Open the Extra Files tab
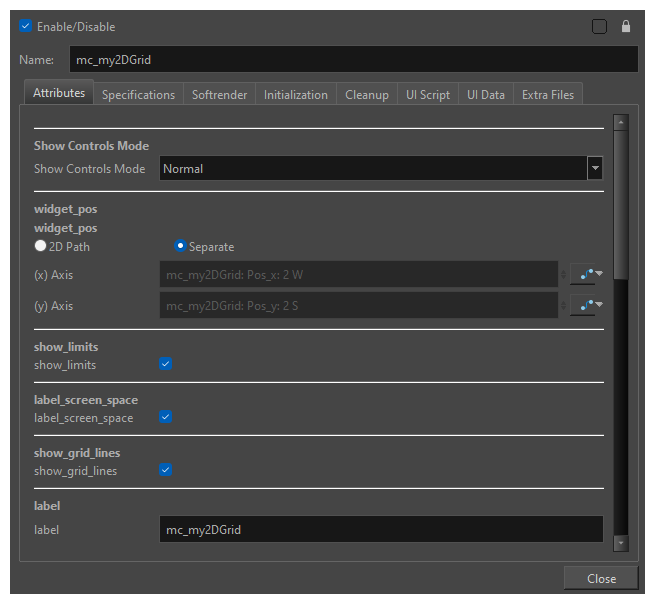The height and width of the screenshot is (604, 655). point(548,95)
